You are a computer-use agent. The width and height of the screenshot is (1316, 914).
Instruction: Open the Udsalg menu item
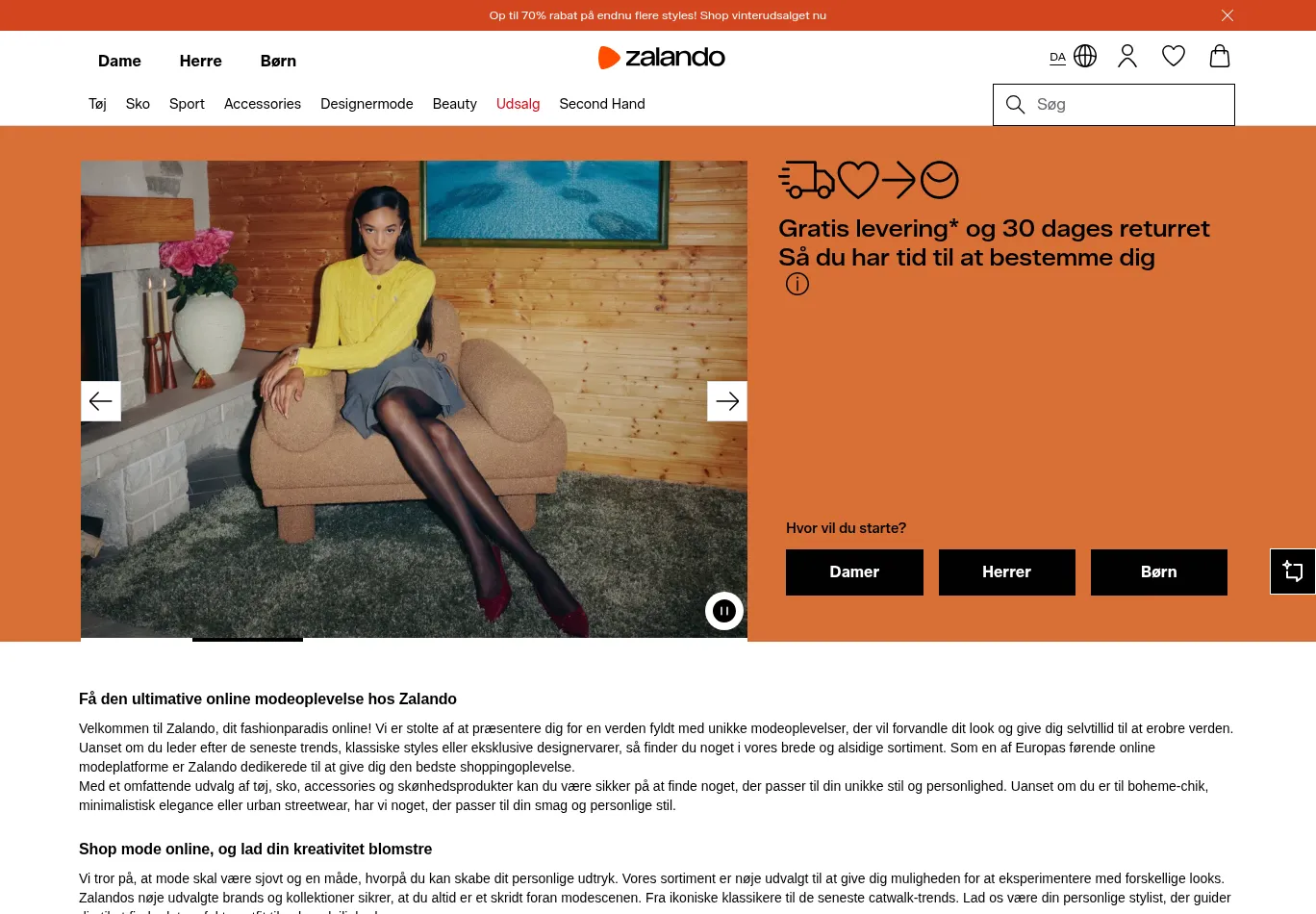coord(518,104)
